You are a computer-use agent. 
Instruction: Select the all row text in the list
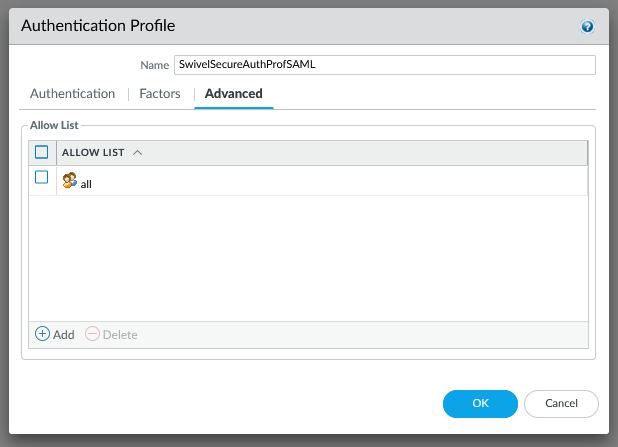[87, 184]
